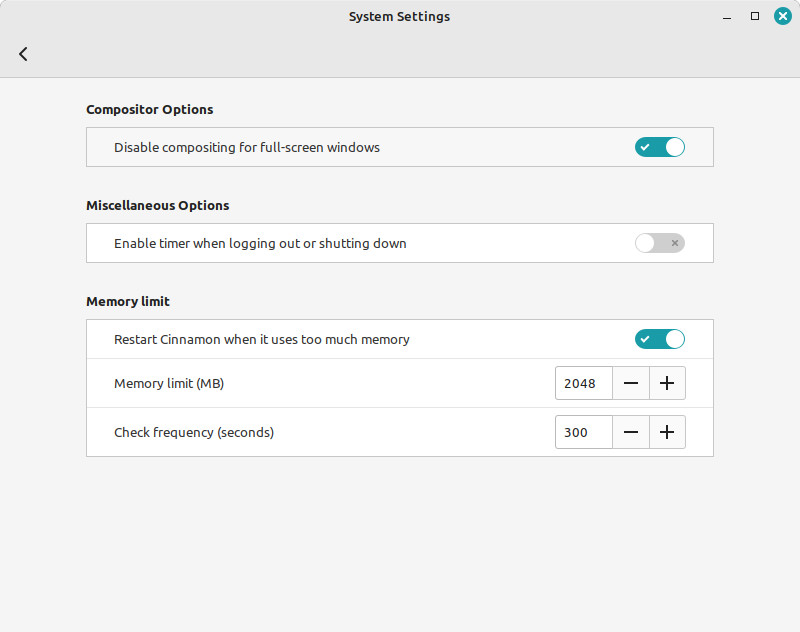This screenshot has height=632, width=800.
Task: Click the 'System Settings' window title
Action: point(399,16)
